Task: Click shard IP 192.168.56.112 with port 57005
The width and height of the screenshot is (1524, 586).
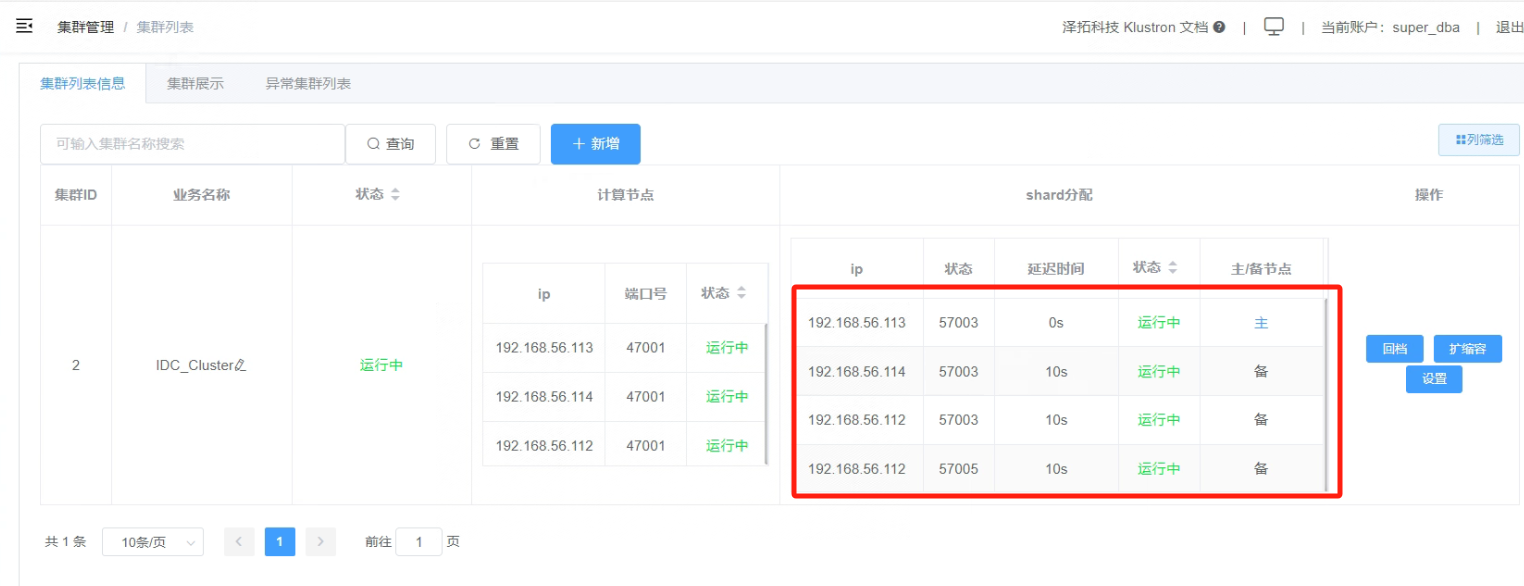Action: point(857,469)
